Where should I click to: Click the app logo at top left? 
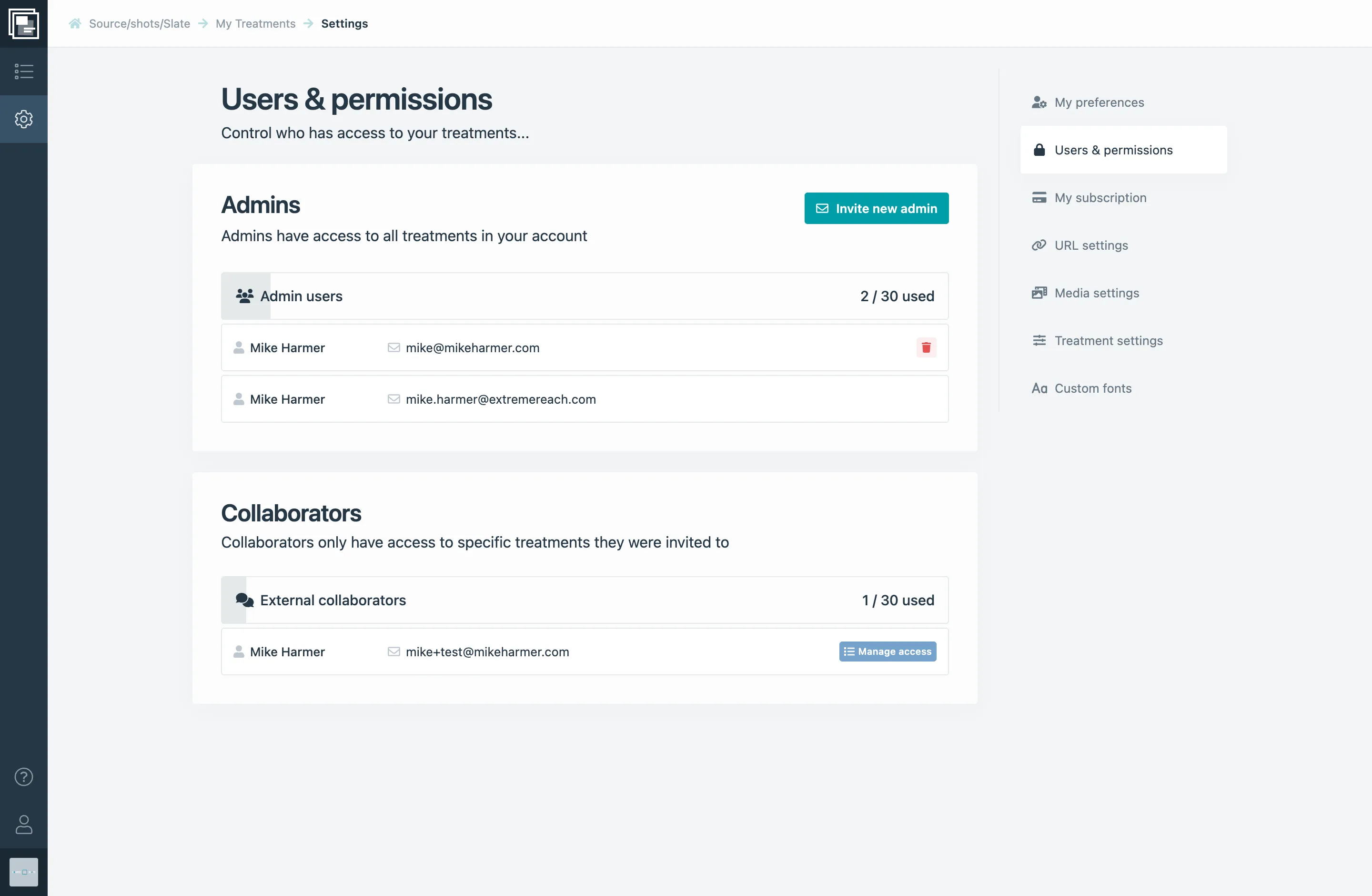click(x=24, y=24)
